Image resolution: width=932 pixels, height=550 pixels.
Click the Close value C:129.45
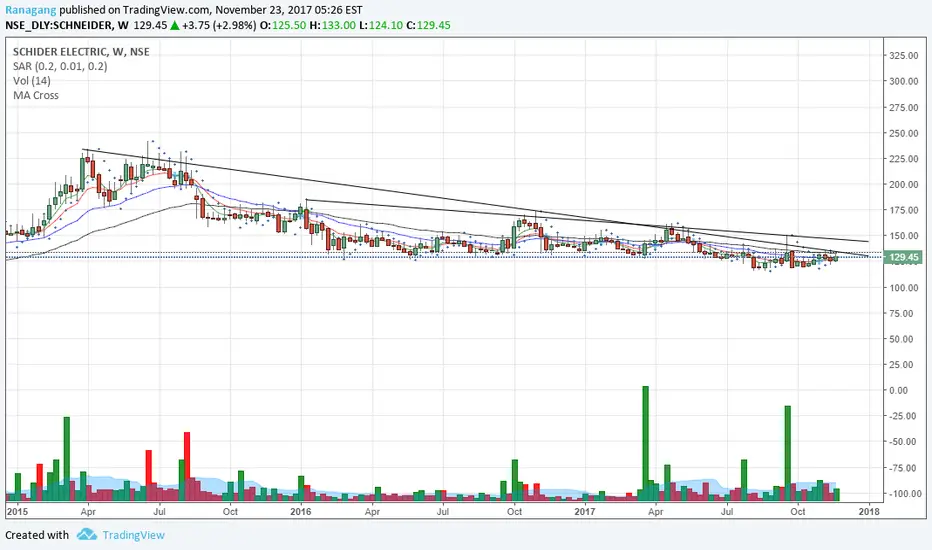point(429,25)
